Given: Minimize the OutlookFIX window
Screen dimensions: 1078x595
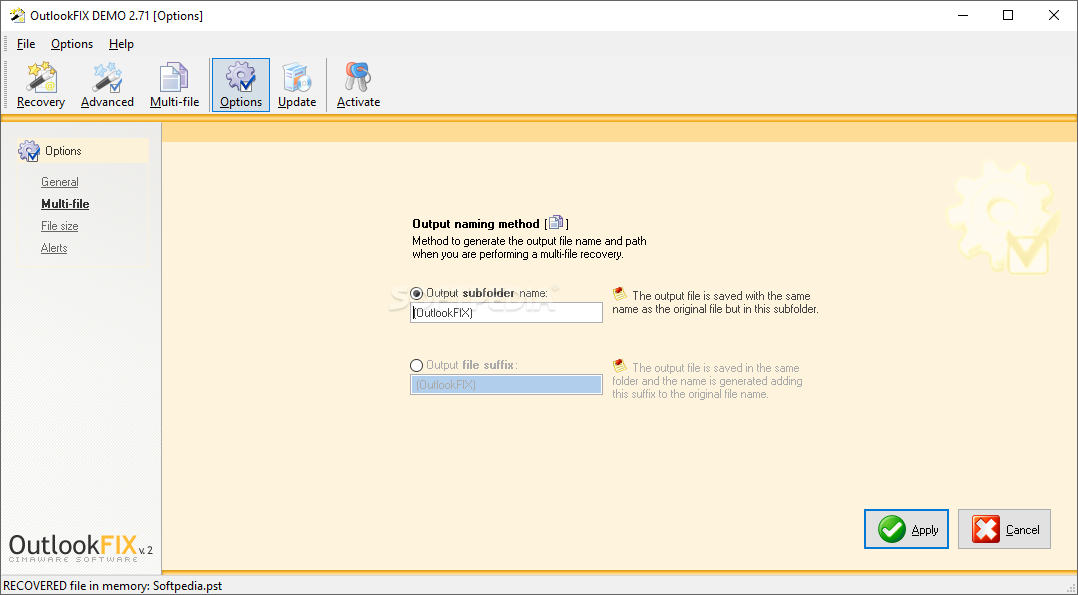Looking at the screenshot, I should point(962,15).
